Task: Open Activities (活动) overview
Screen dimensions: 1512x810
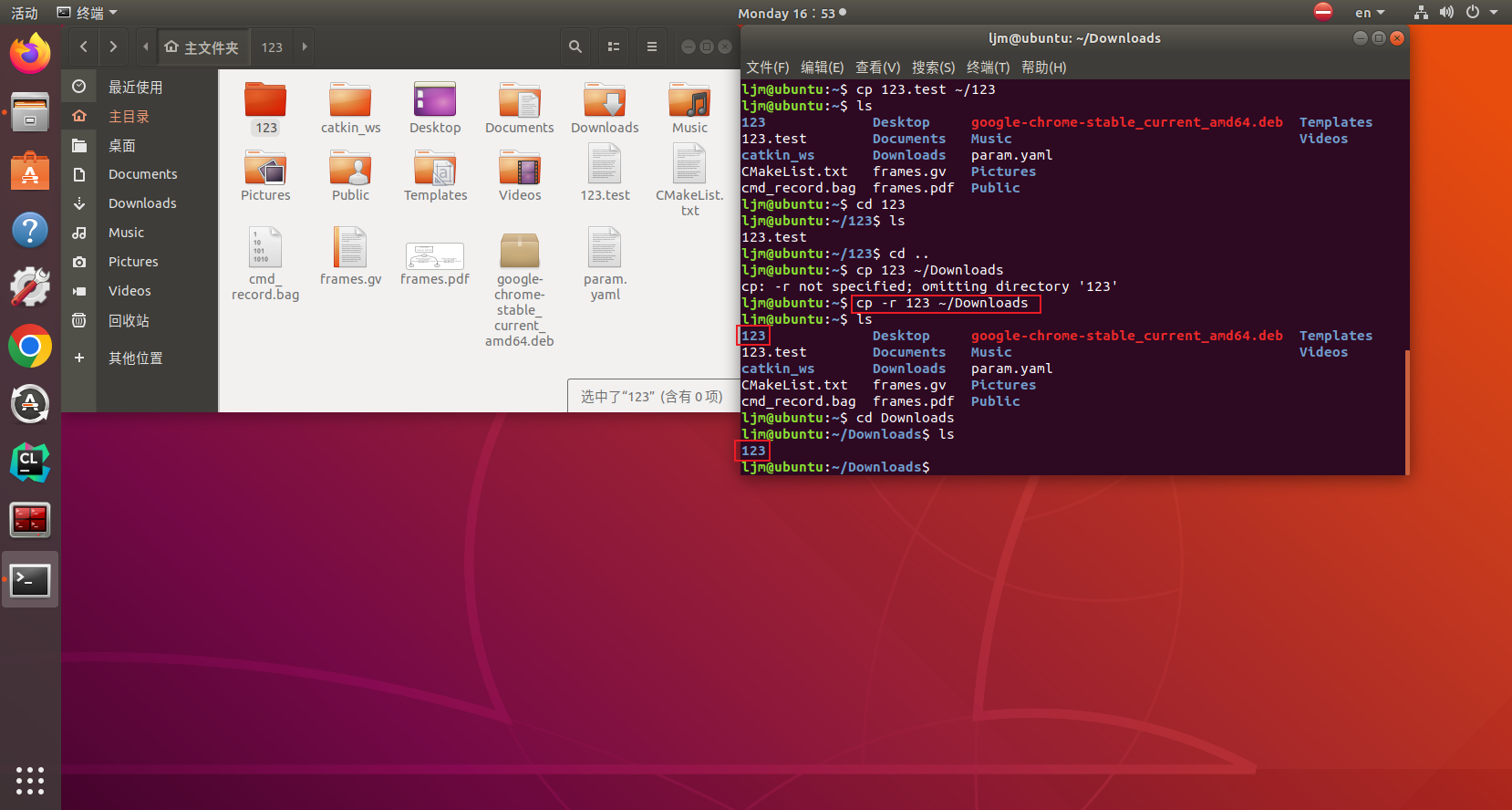Action: point(25,13)
